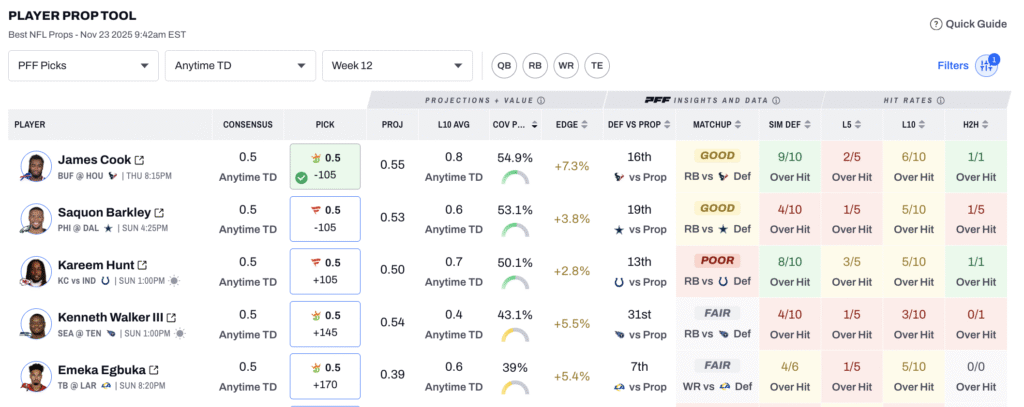
Task: Open the PFF Picks dropdown
Action: click(83, 66)
